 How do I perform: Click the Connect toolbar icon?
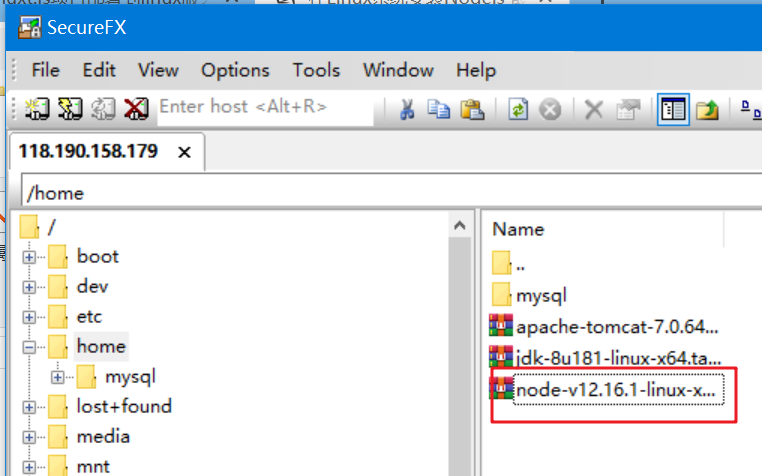pos(37,108)
